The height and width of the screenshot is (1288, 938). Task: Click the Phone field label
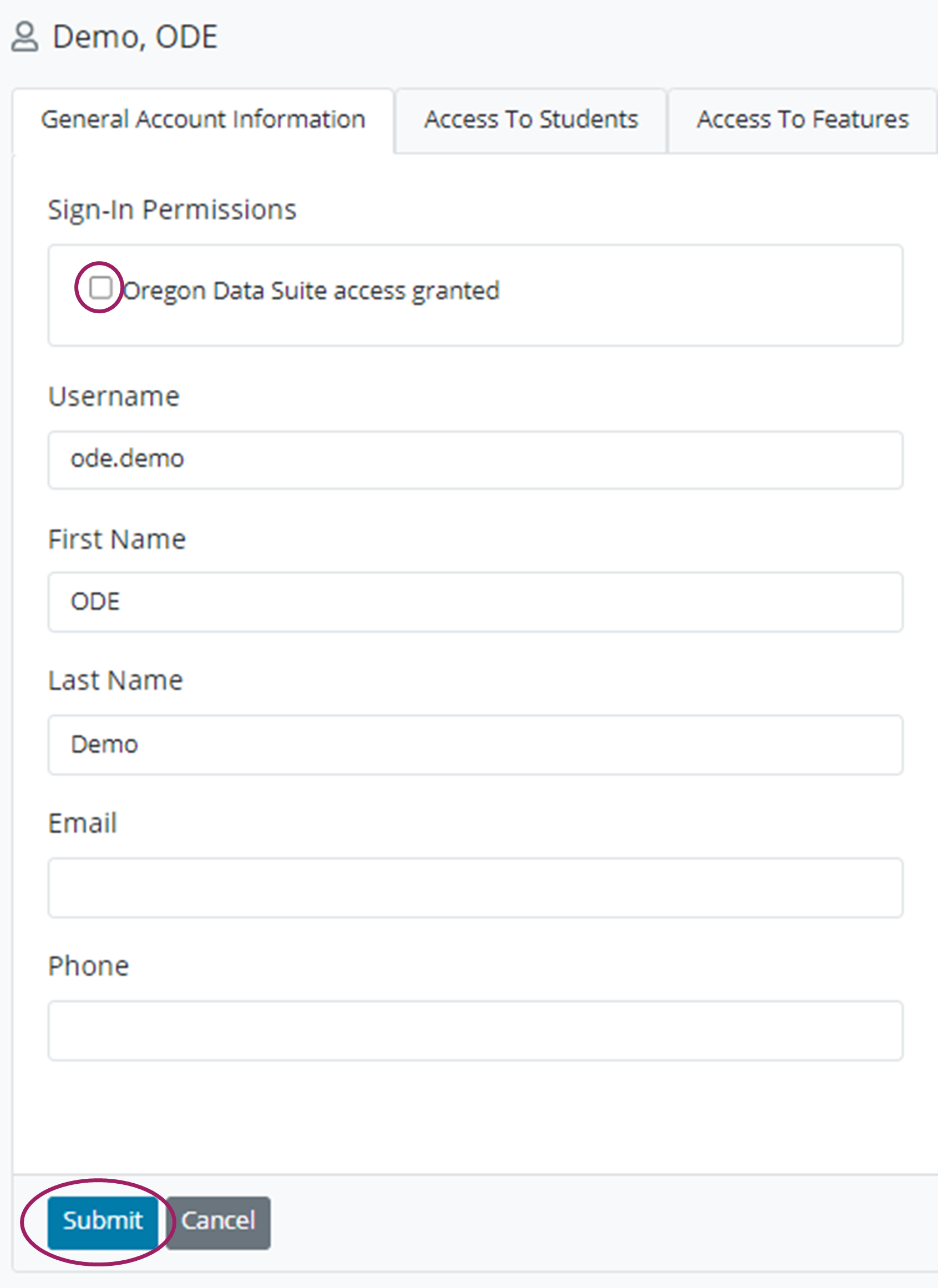88,965
